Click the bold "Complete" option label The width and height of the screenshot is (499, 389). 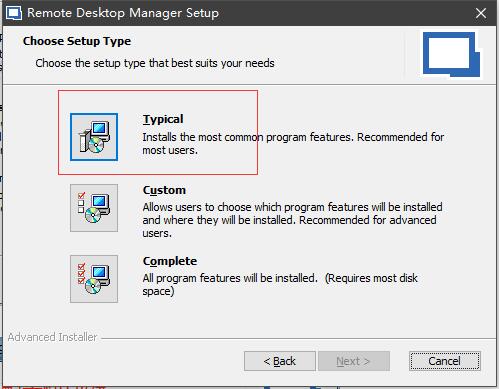pos(170,261)
